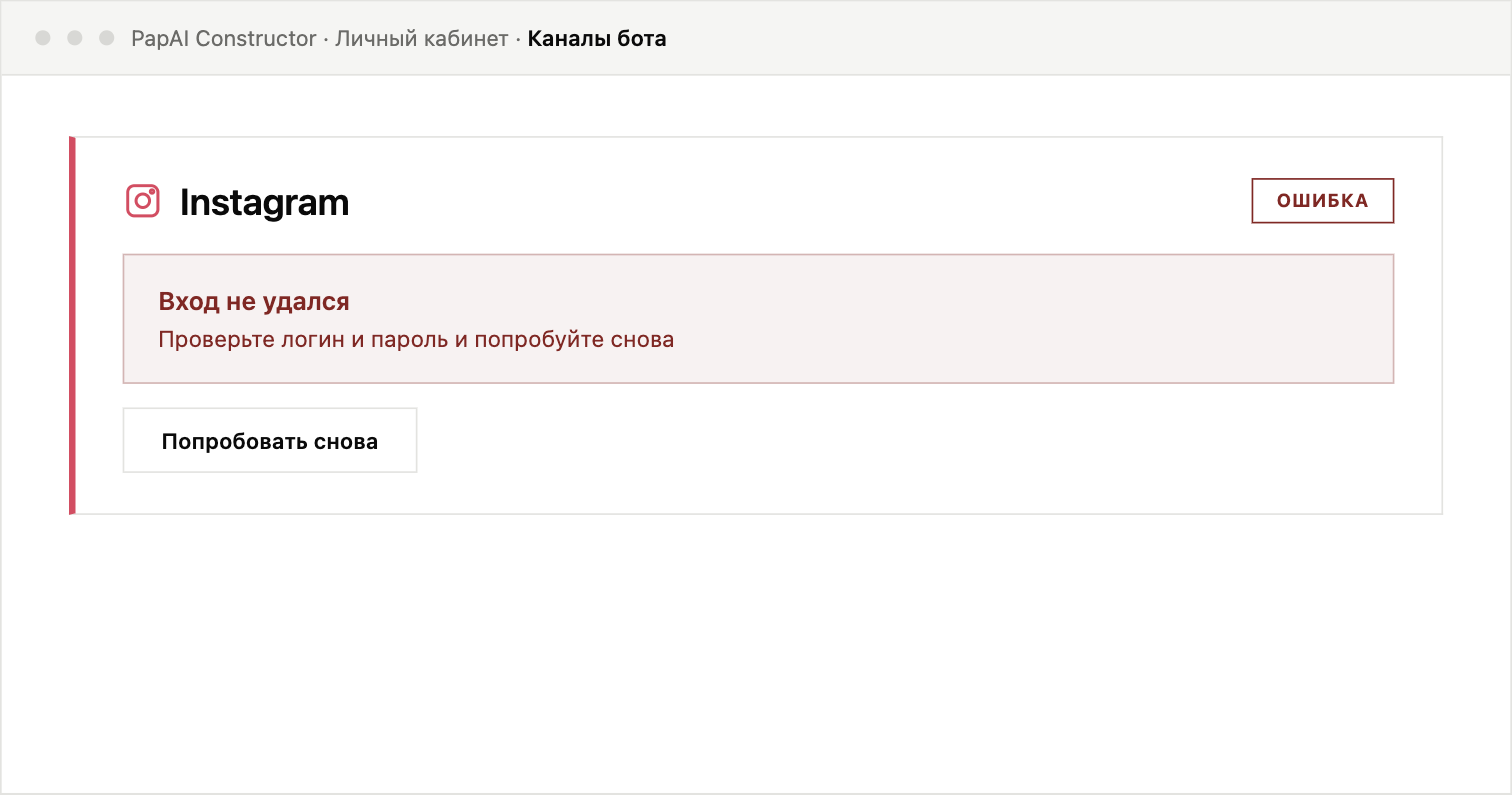
Task: Click the Instagram logo icon
Action: point(143,201)
